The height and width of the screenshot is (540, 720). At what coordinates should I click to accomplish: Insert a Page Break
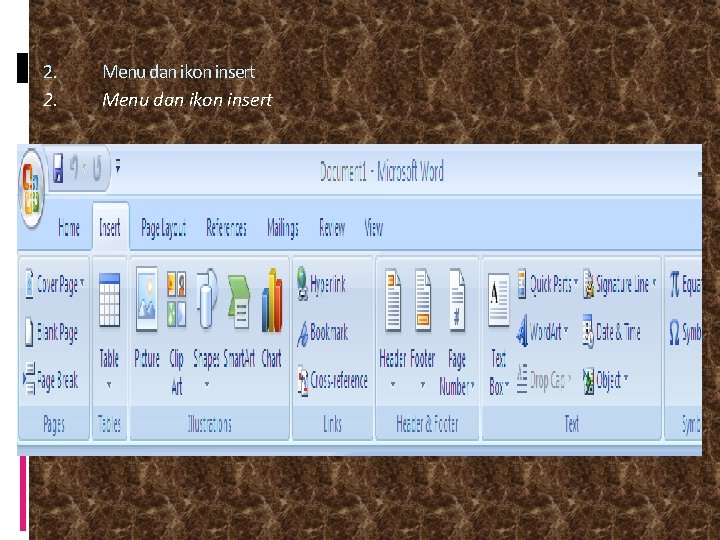point(51,380)
